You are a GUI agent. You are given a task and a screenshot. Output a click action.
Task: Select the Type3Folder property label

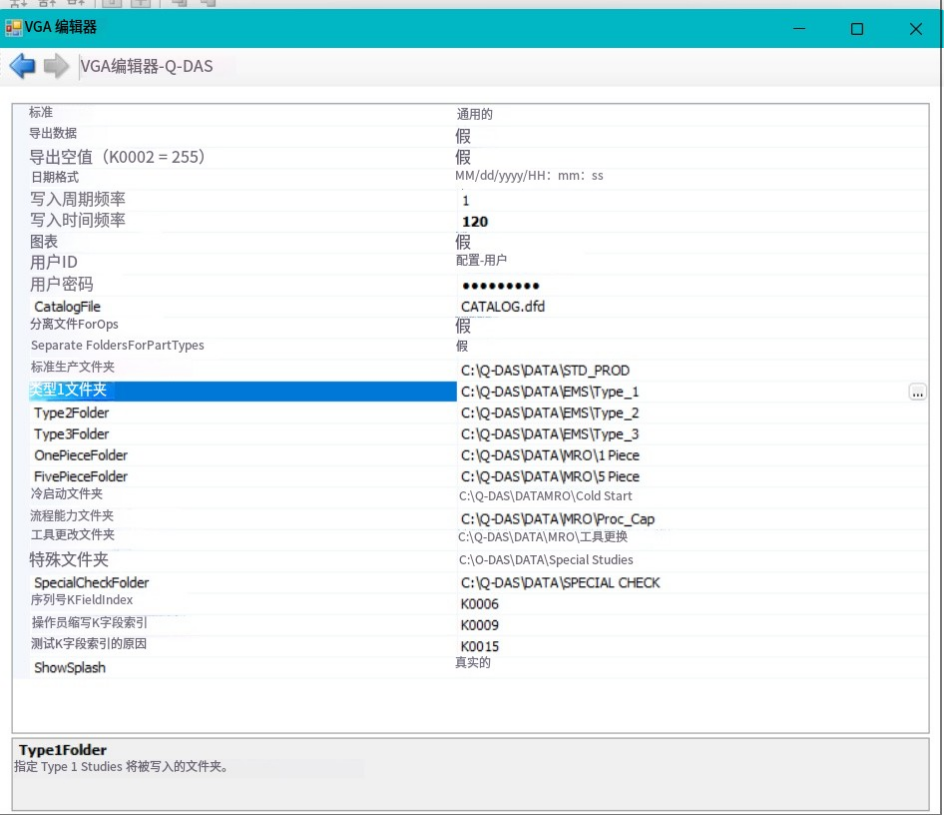pos(72,434)
